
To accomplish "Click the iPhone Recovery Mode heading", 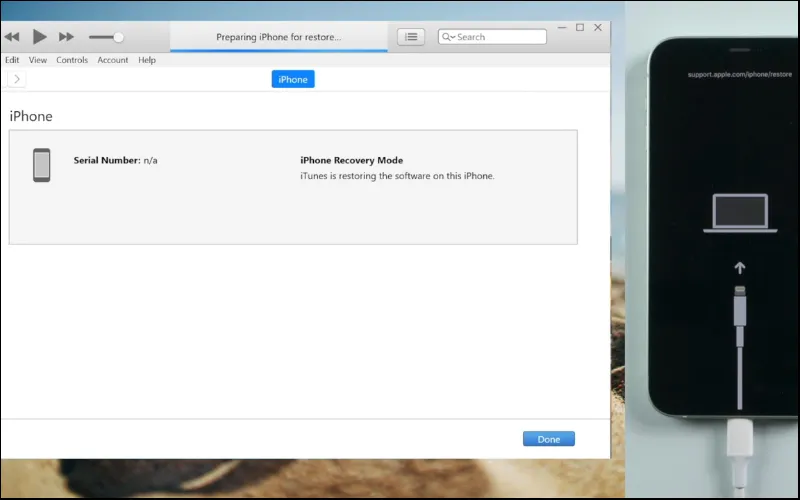I will pyautogui.click(x=352, y=160).
